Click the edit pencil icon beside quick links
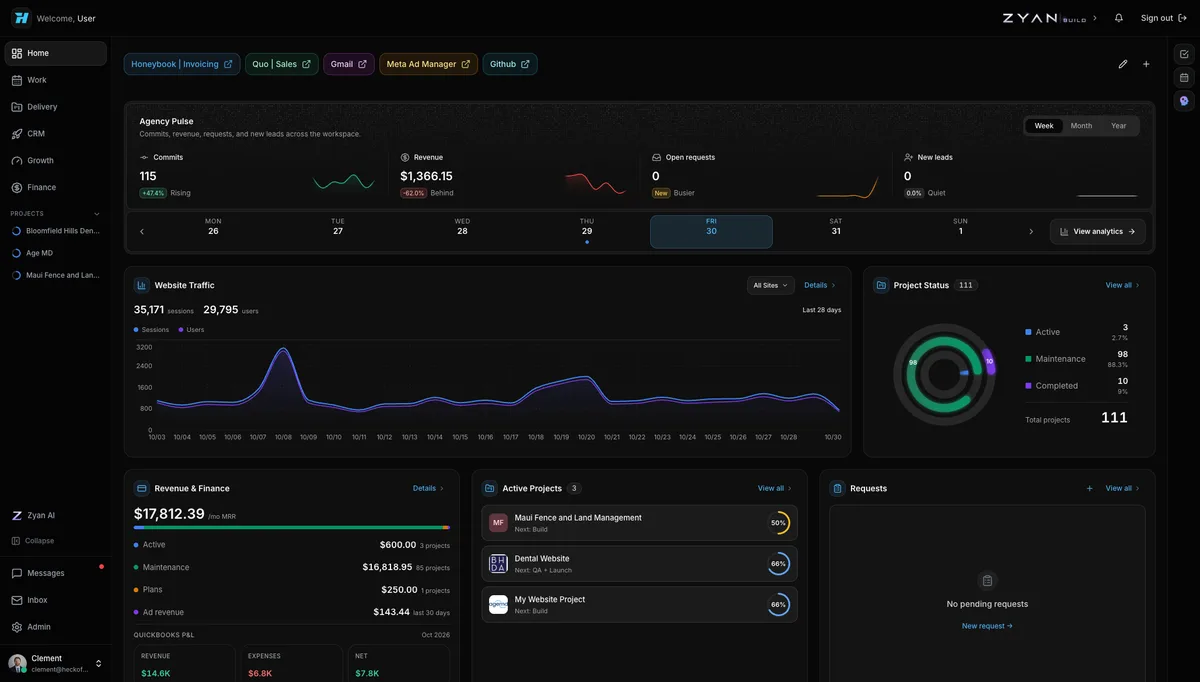This screenshot has height=682, width=1200. point(1123,64)
